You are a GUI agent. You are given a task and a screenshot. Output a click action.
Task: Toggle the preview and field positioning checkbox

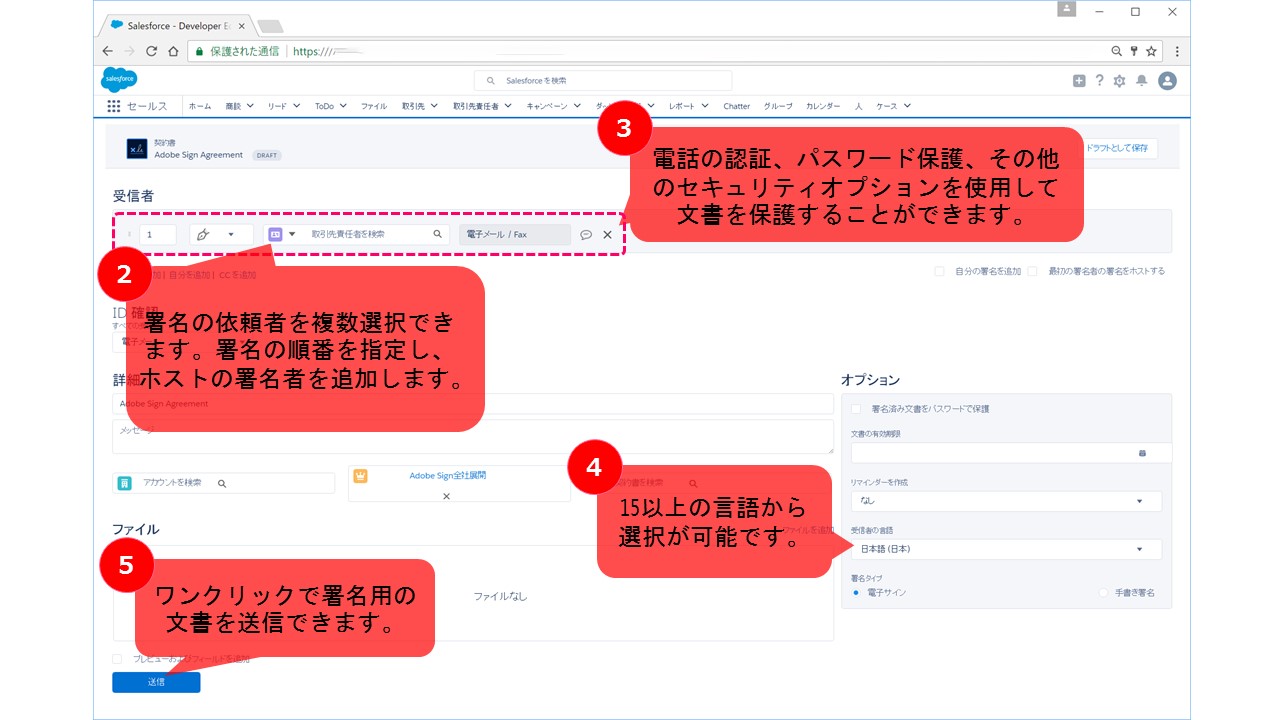click(117, 659)
